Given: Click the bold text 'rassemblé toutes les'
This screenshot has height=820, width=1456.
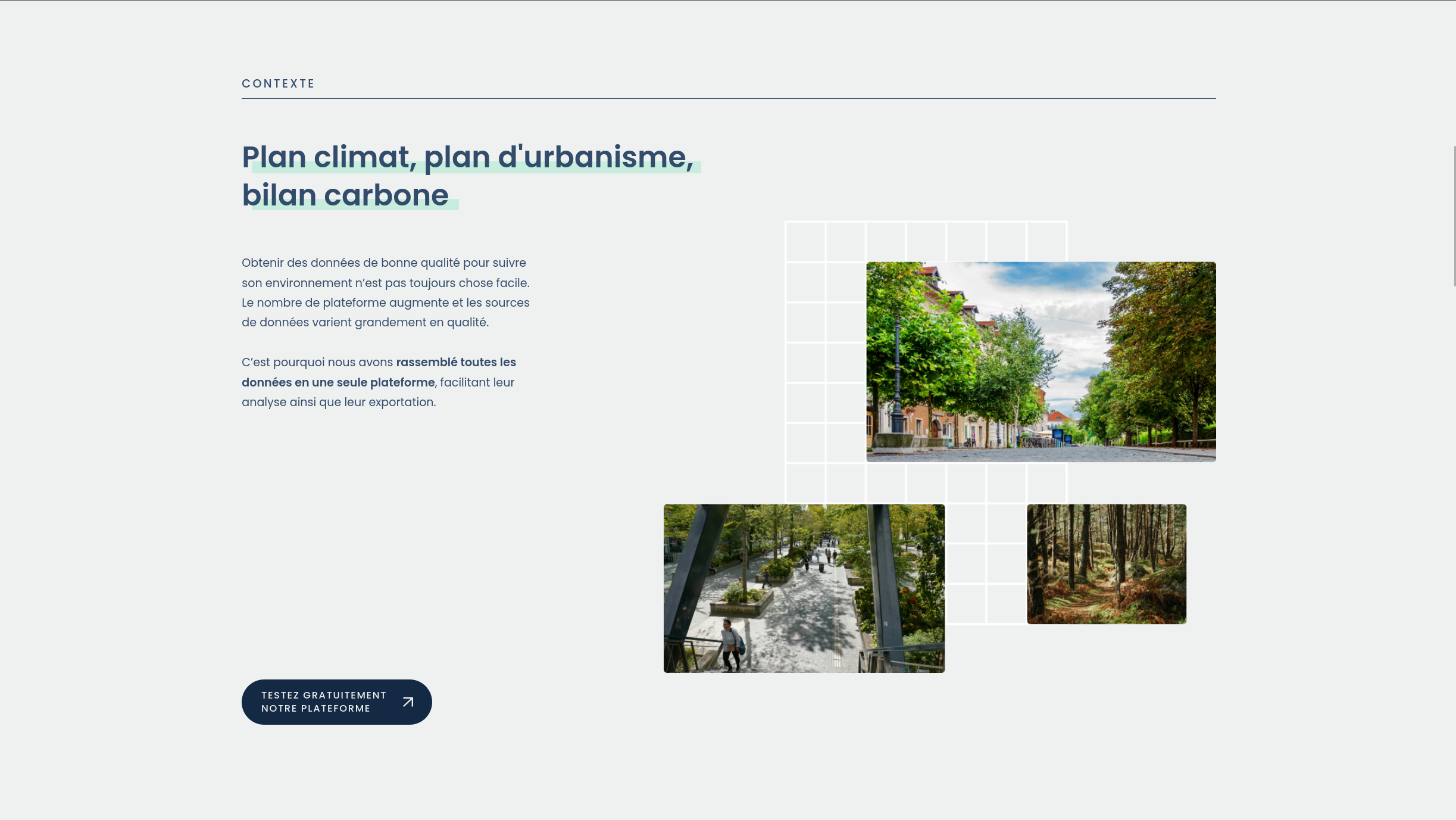Looking at the screenshot, I should tap(456, 362).
